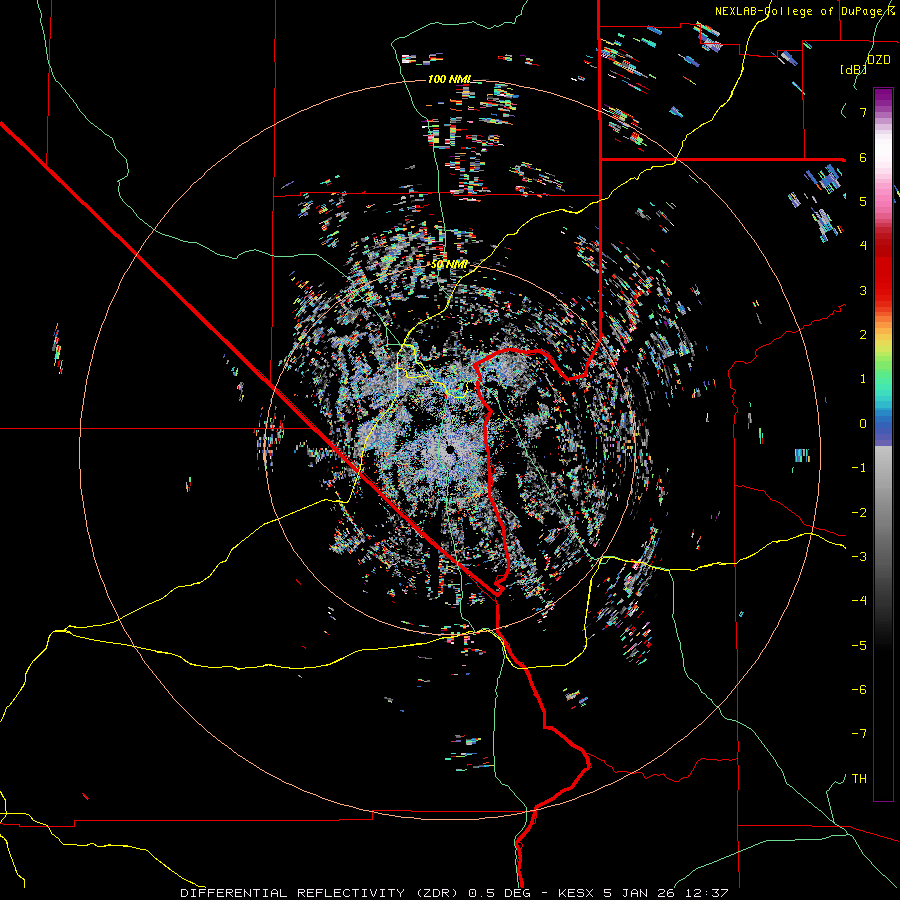Image resolution: width=900 pixels, height=900 pixels.
Task: Click the -2 value on the color scale
Action: [859, 513]
